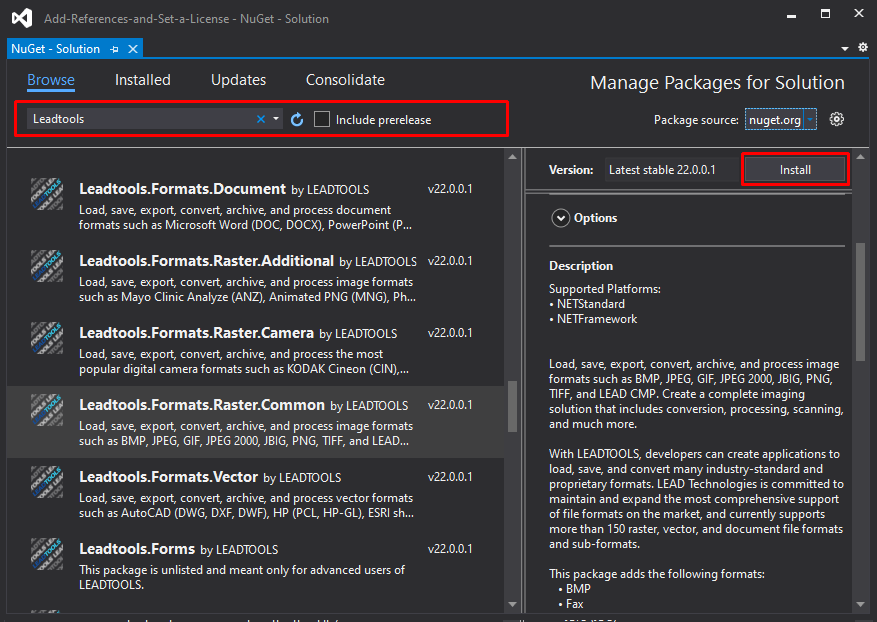Click the Leadtools.Formats.Raster.Camera package icon
The image size is (877, 622).
click(x=47, y=338)
